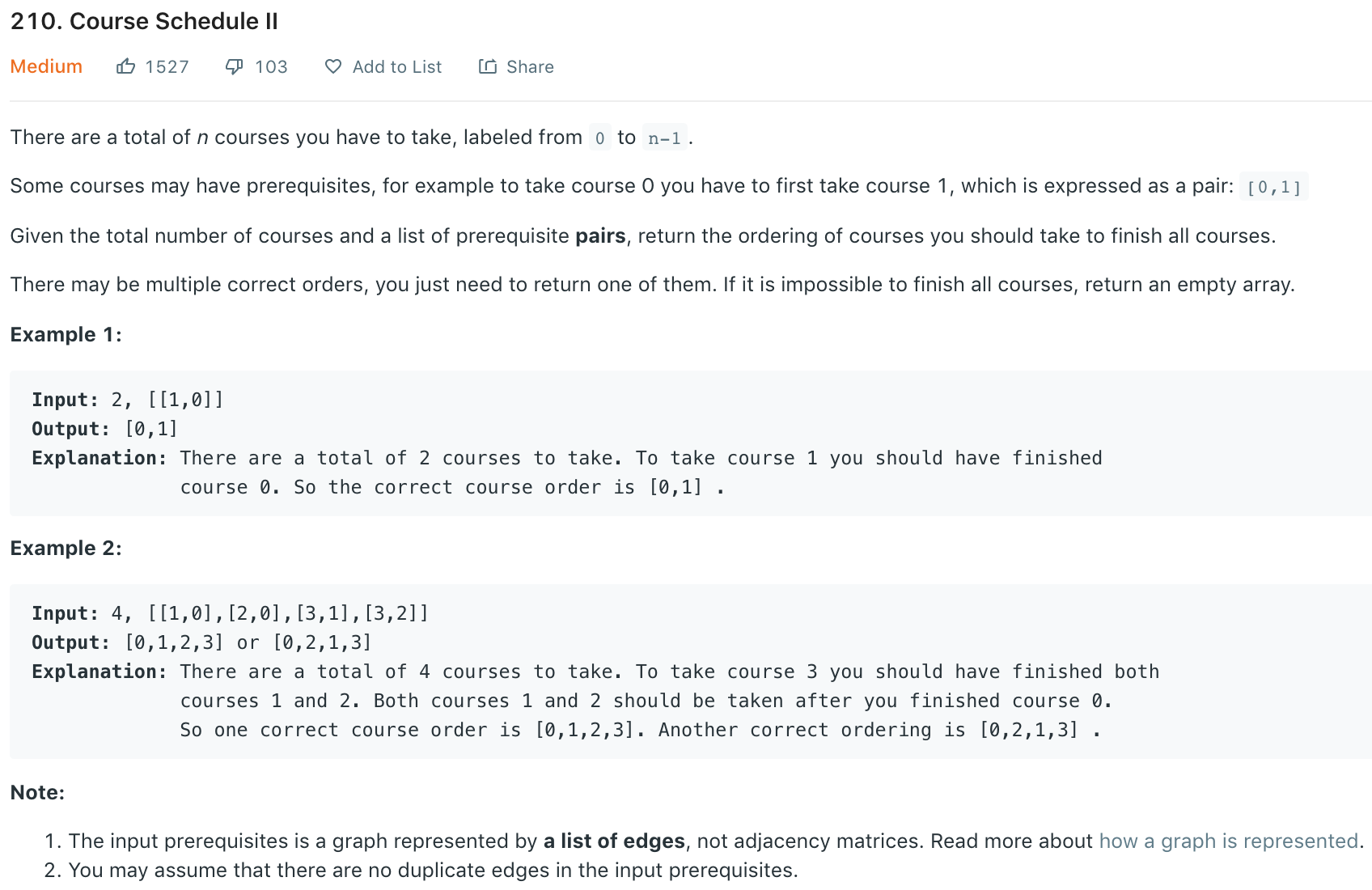This screenshot has width=1372, height=890.
Task: Click the inline 0 code label
Action: [599, 138]
